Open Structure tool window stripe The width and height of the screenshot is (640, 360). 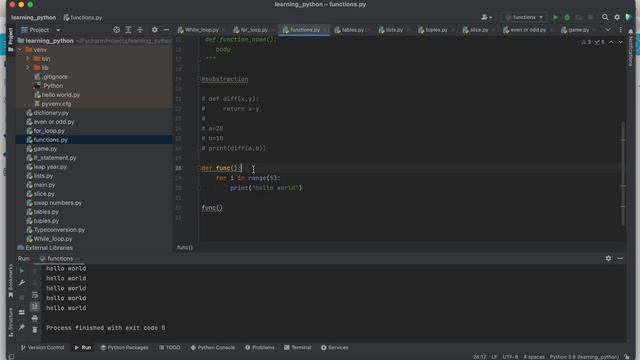click(x=11, y=323)
